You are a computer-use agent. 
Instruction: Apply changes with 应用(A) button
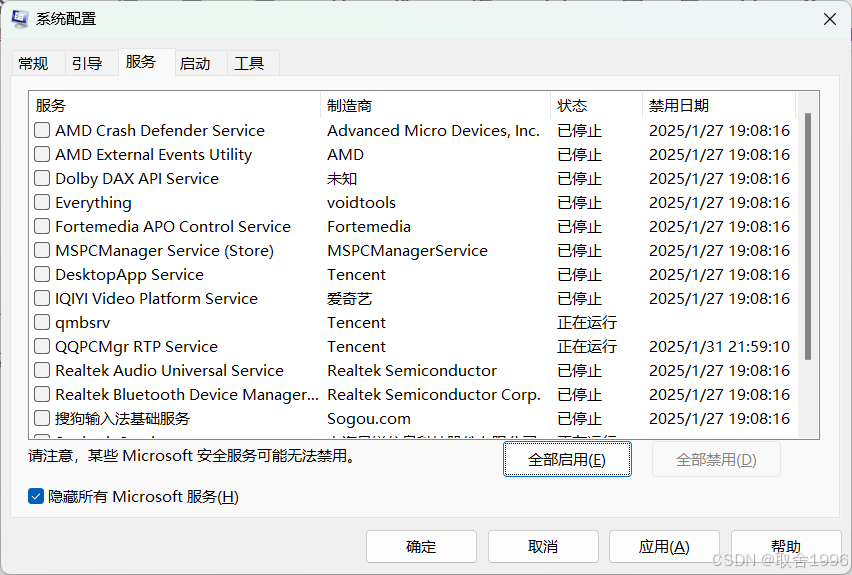[x=664, y=547]
